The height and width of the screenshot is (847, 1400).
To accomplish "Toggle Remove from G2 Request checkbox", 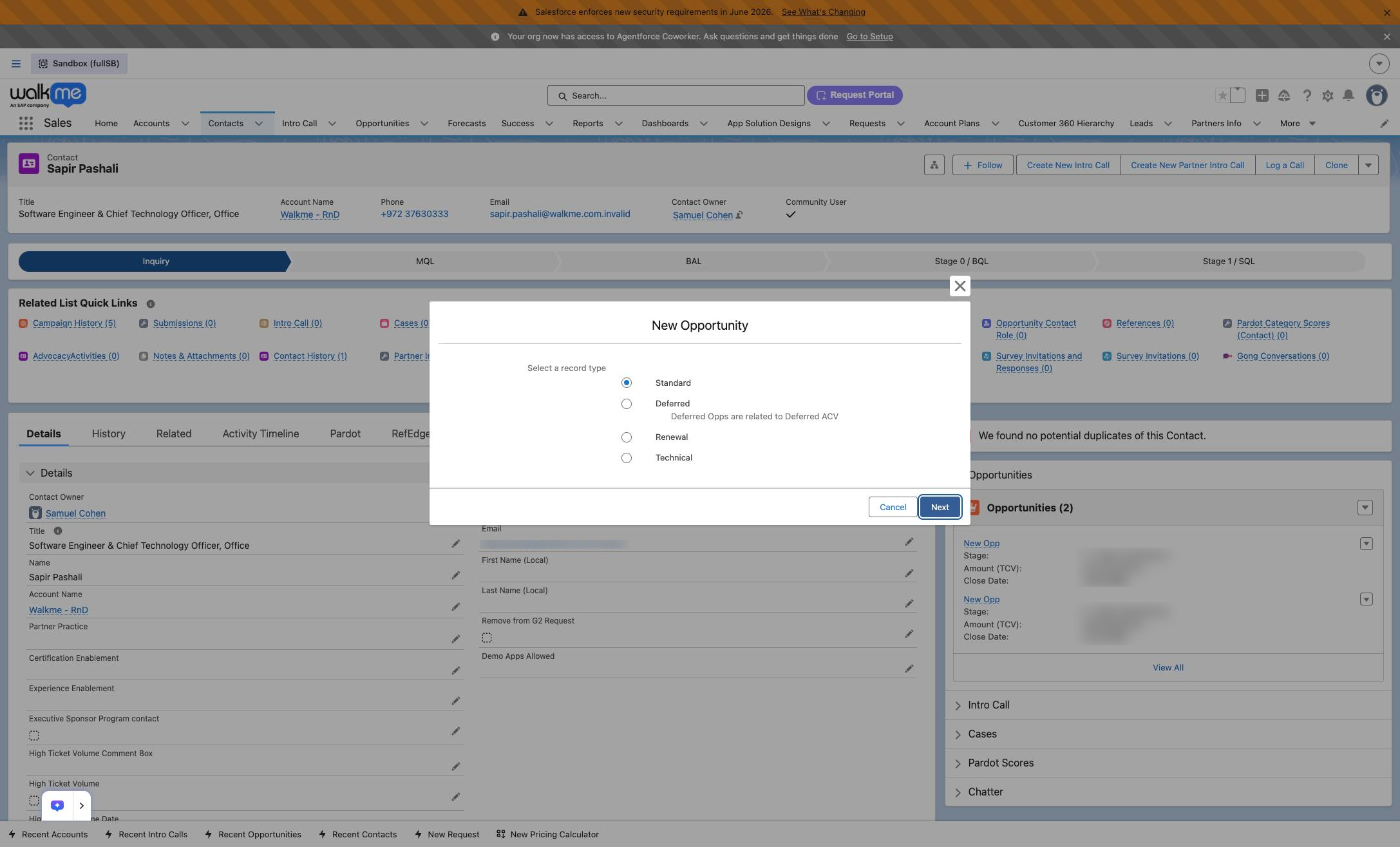I will point(487,638).
